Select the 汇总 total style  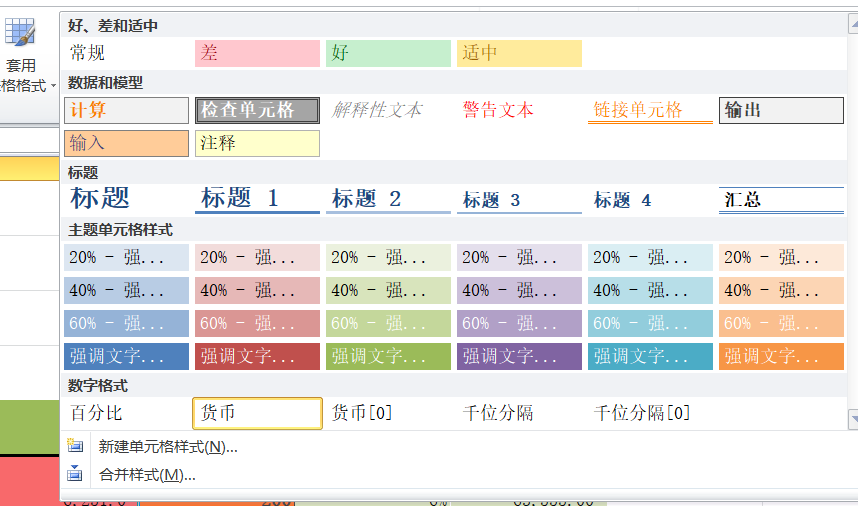coord(781,199)
